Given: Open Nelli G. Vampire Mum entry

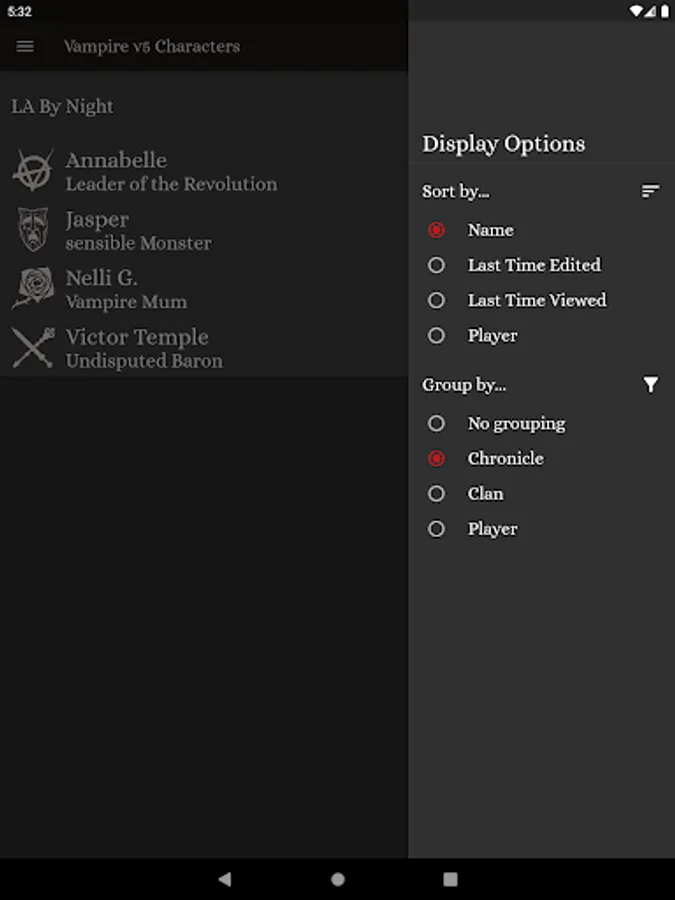Looking at the screenshot, I should point(126,289).
